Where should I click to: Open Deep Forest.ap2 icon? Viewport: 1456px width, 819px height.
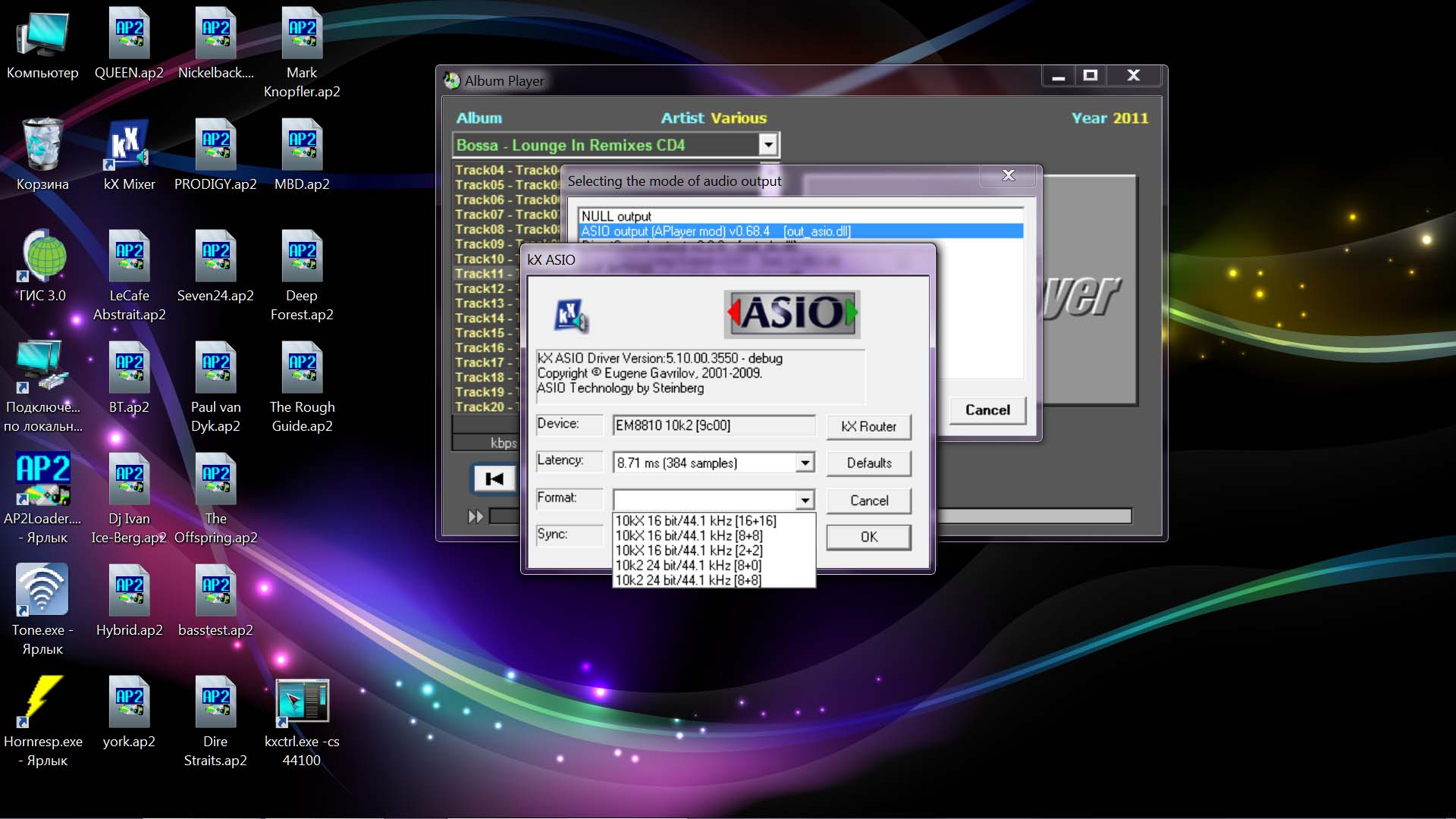click(x=302, y=256)
